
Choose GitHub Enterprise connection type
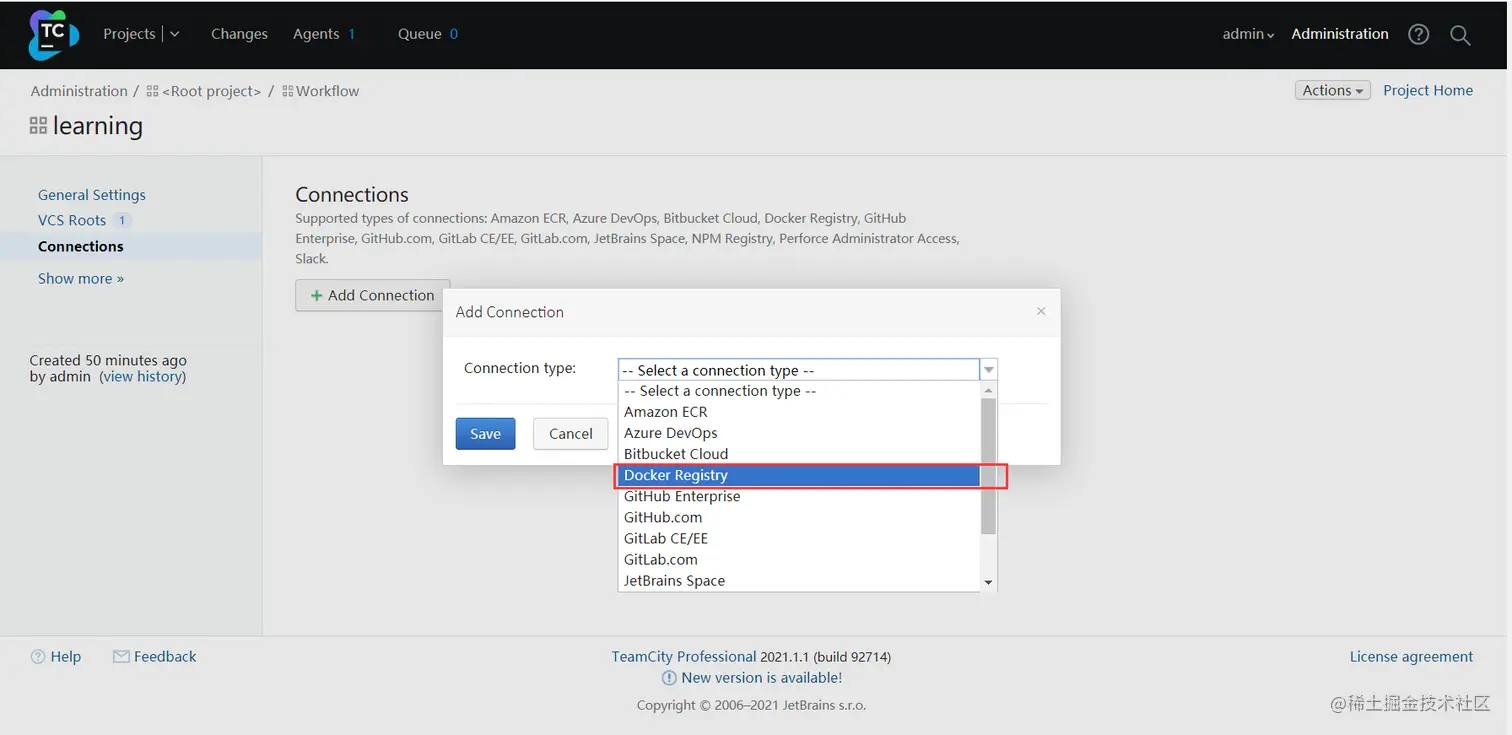682,496
